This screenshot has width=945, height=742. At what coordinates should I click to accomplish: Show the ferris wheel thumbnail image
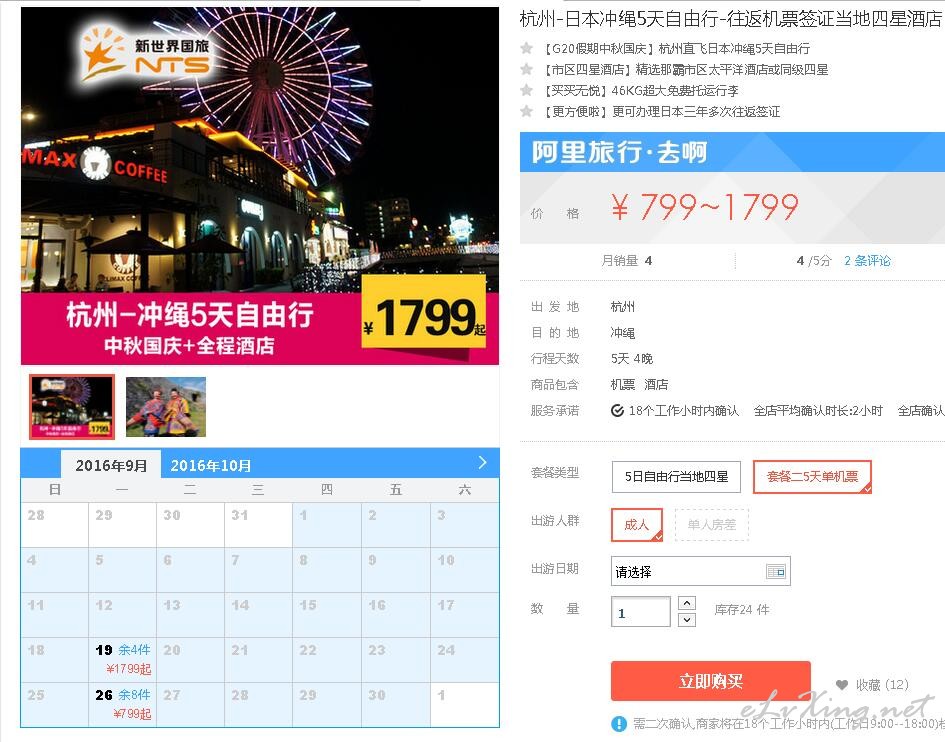[x=72, y=407]
